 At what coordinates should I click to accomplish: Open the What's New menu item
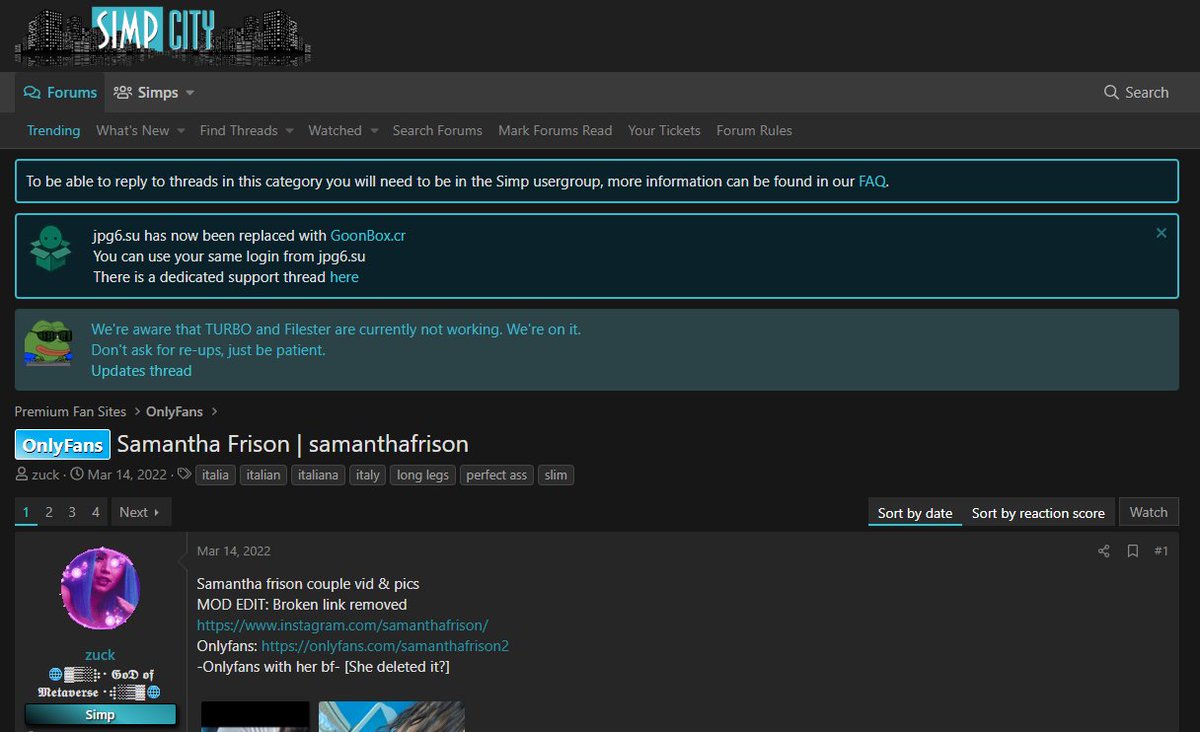coord(133,130)
